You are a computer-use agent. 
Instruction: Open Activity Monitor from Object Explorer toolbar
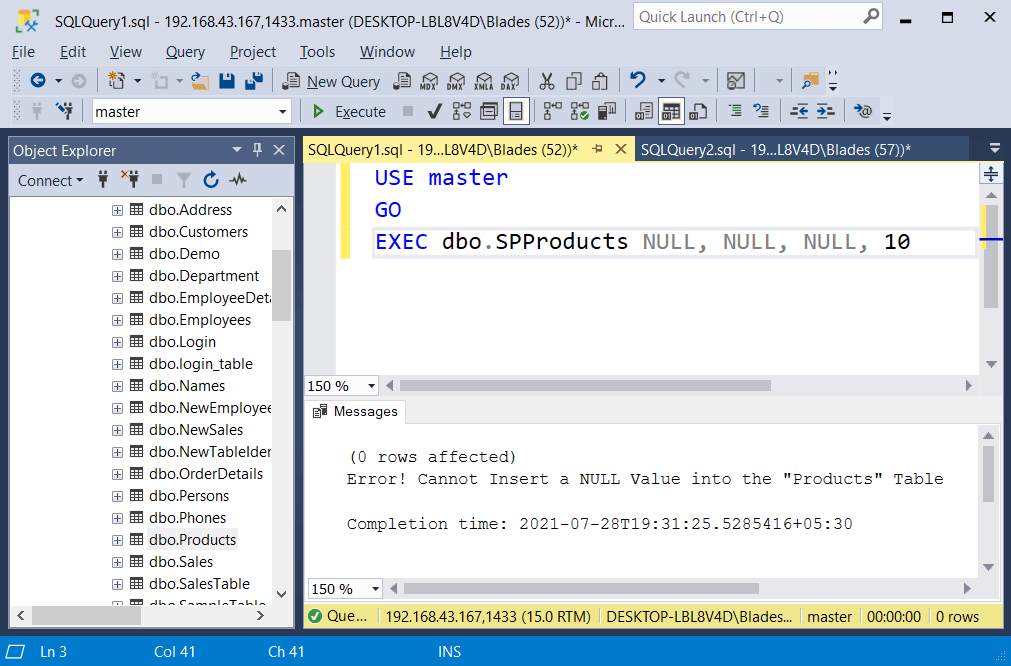[x=237, y=181]
